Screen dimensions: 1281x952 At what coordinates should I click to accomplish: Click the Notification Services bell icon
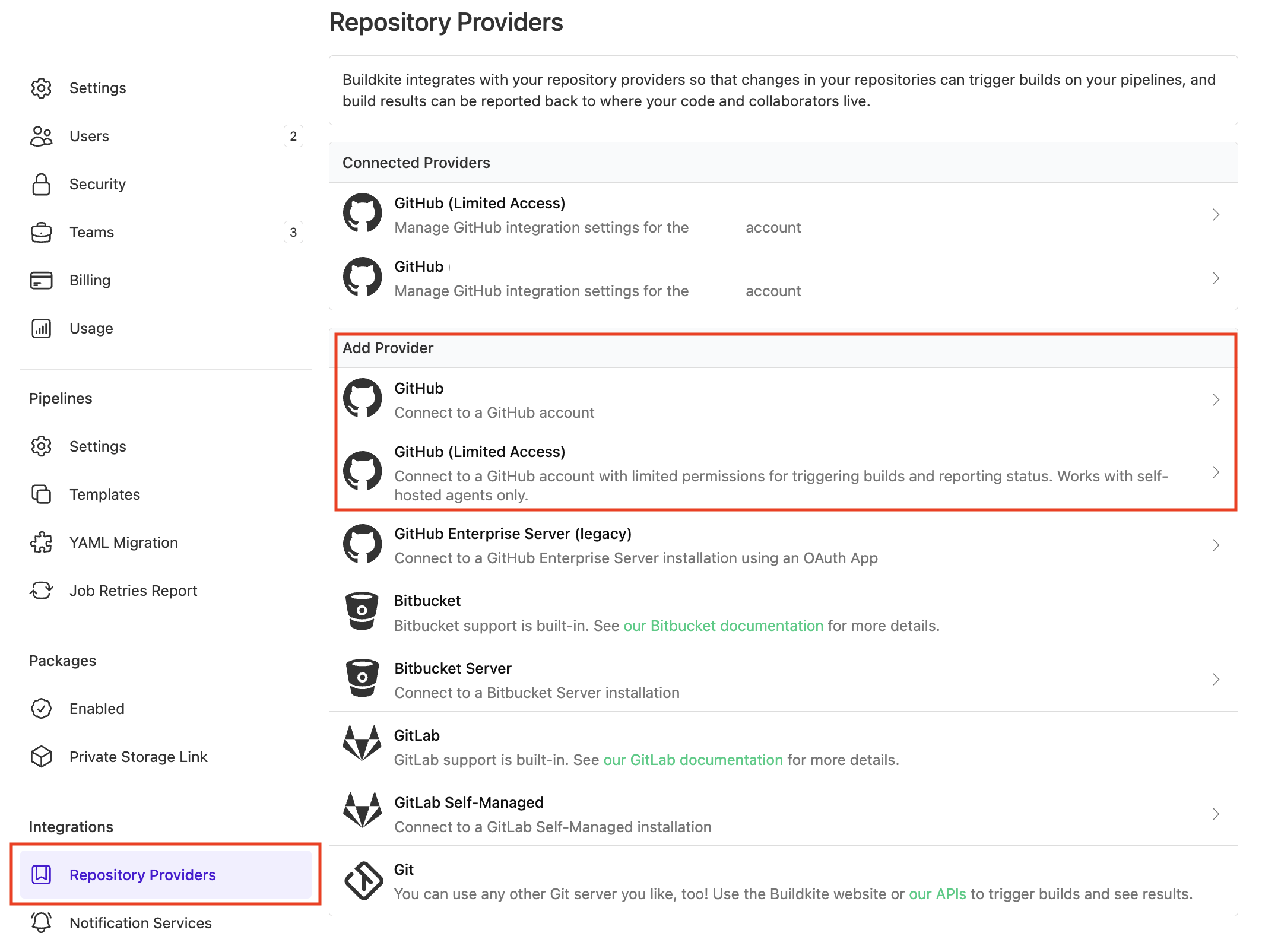coord(41,922)
